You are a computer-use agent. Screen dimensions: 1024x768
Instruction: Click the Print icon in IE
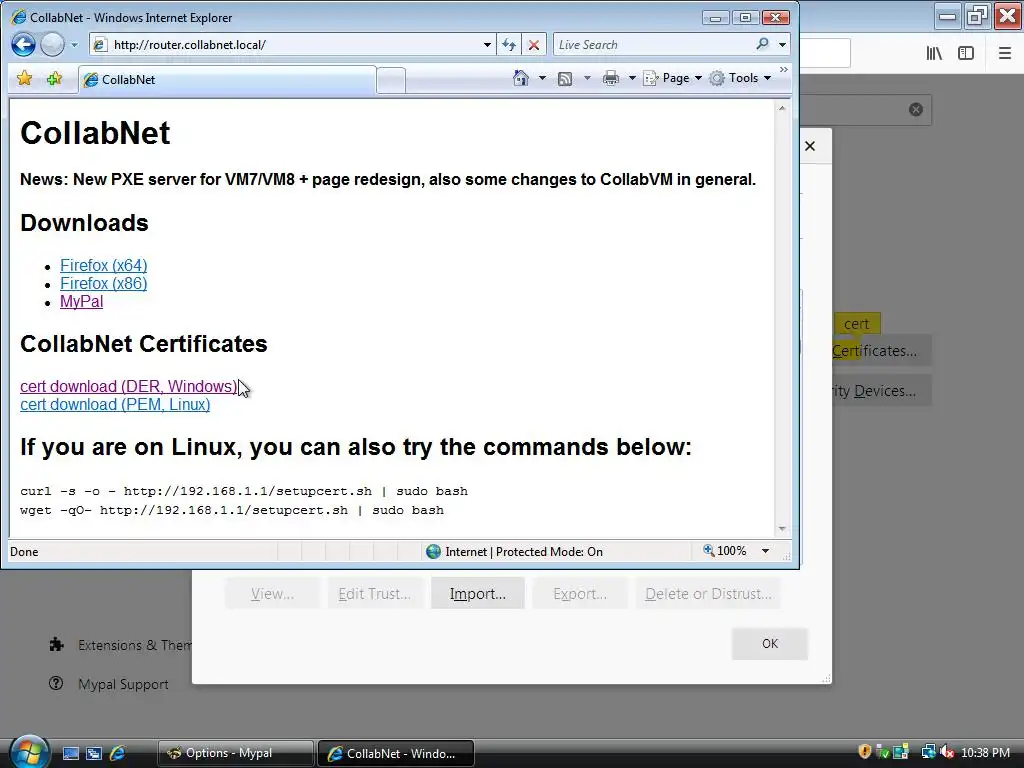611,79
